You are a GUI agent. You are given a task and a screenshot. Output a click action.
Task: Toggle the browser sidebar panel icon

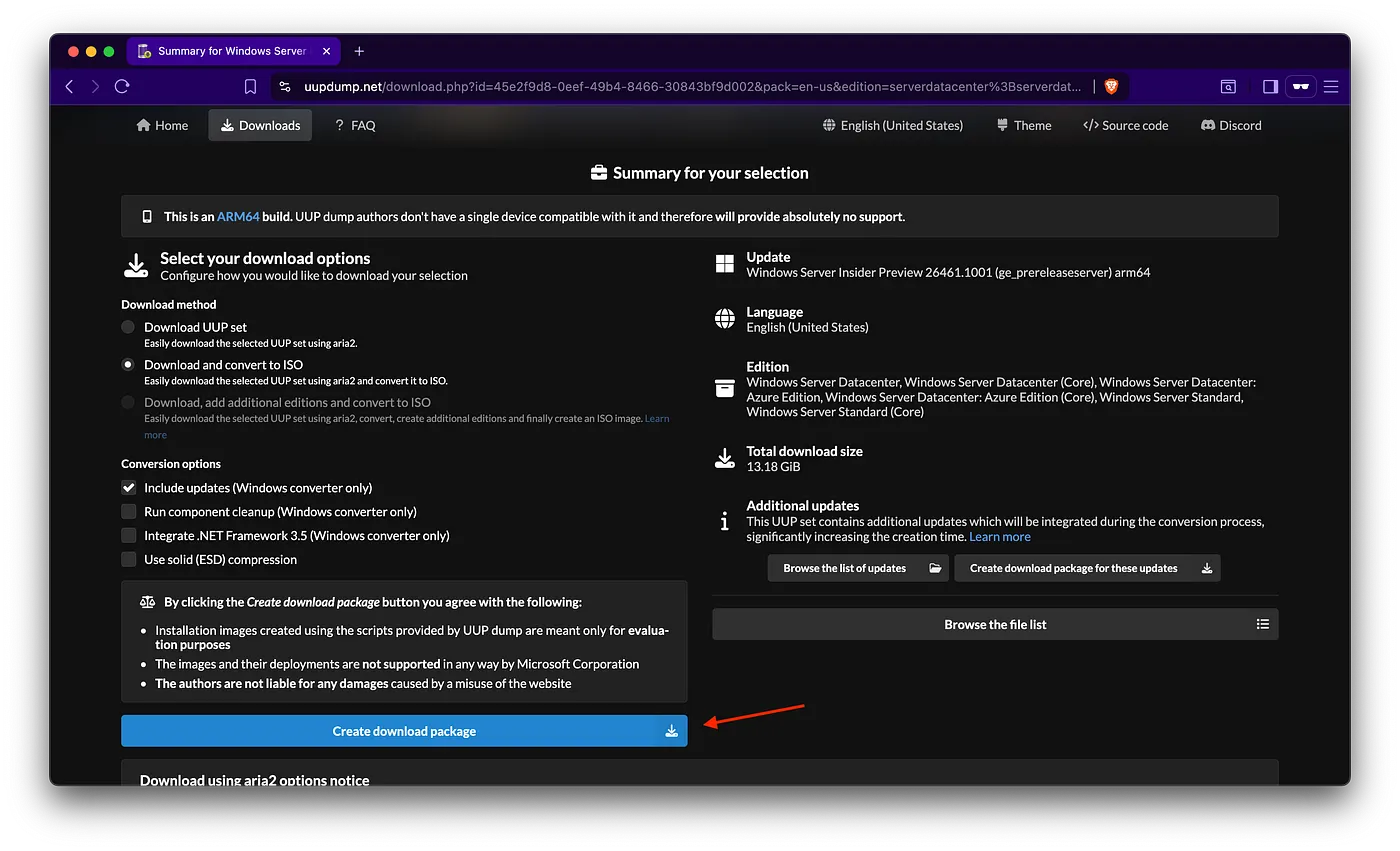[1270, 87]
